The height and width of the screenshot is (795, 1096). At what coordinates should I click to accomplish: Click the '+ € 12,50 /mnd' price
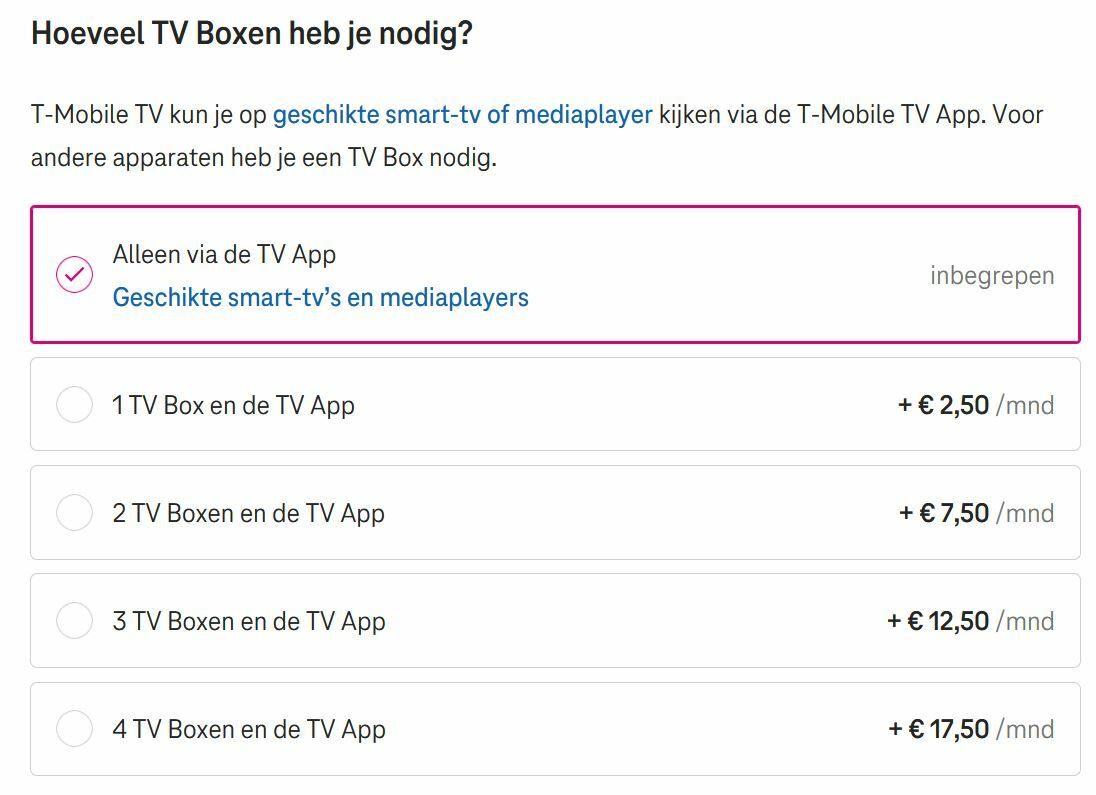[970, 621]
